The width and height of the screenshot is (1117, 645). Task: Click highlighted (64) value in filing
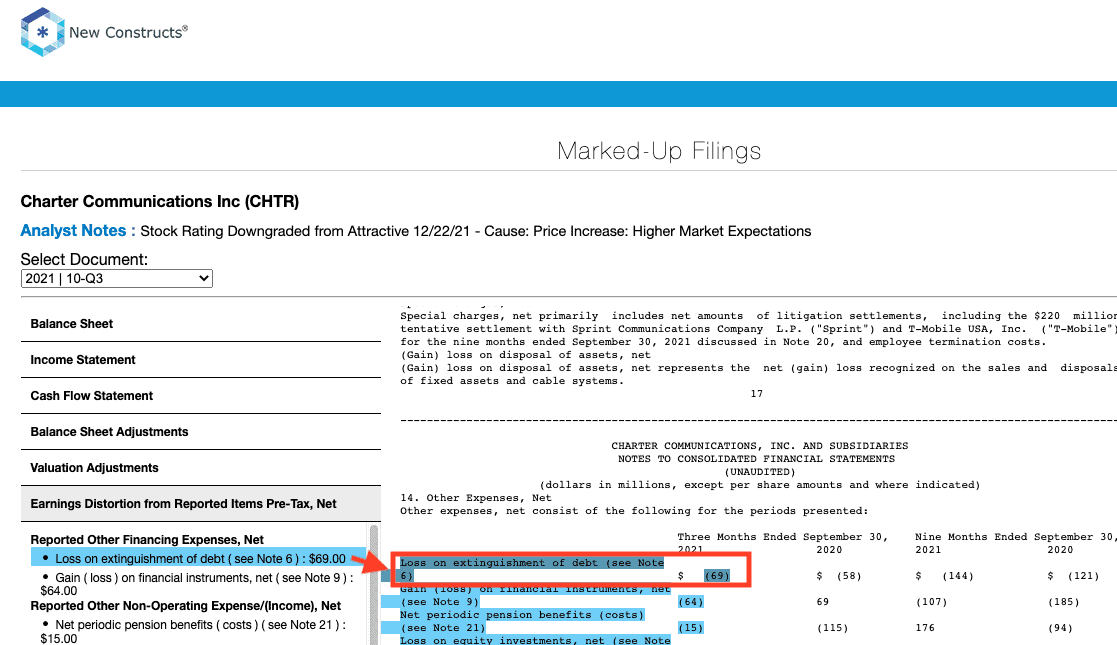click(x=690, y=602)
